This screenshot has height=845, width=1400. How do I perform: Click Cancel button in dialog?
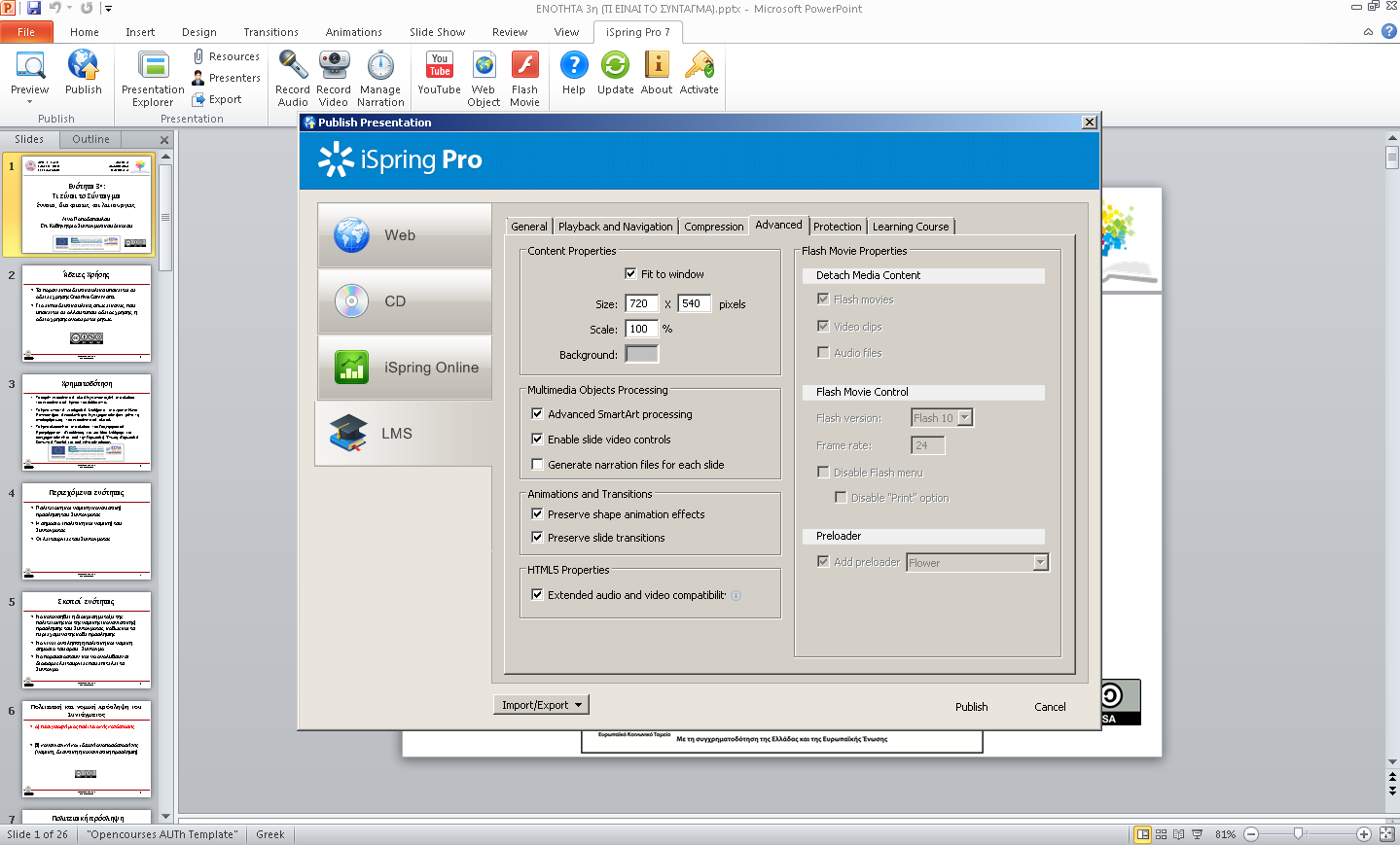click(1050, 707)
